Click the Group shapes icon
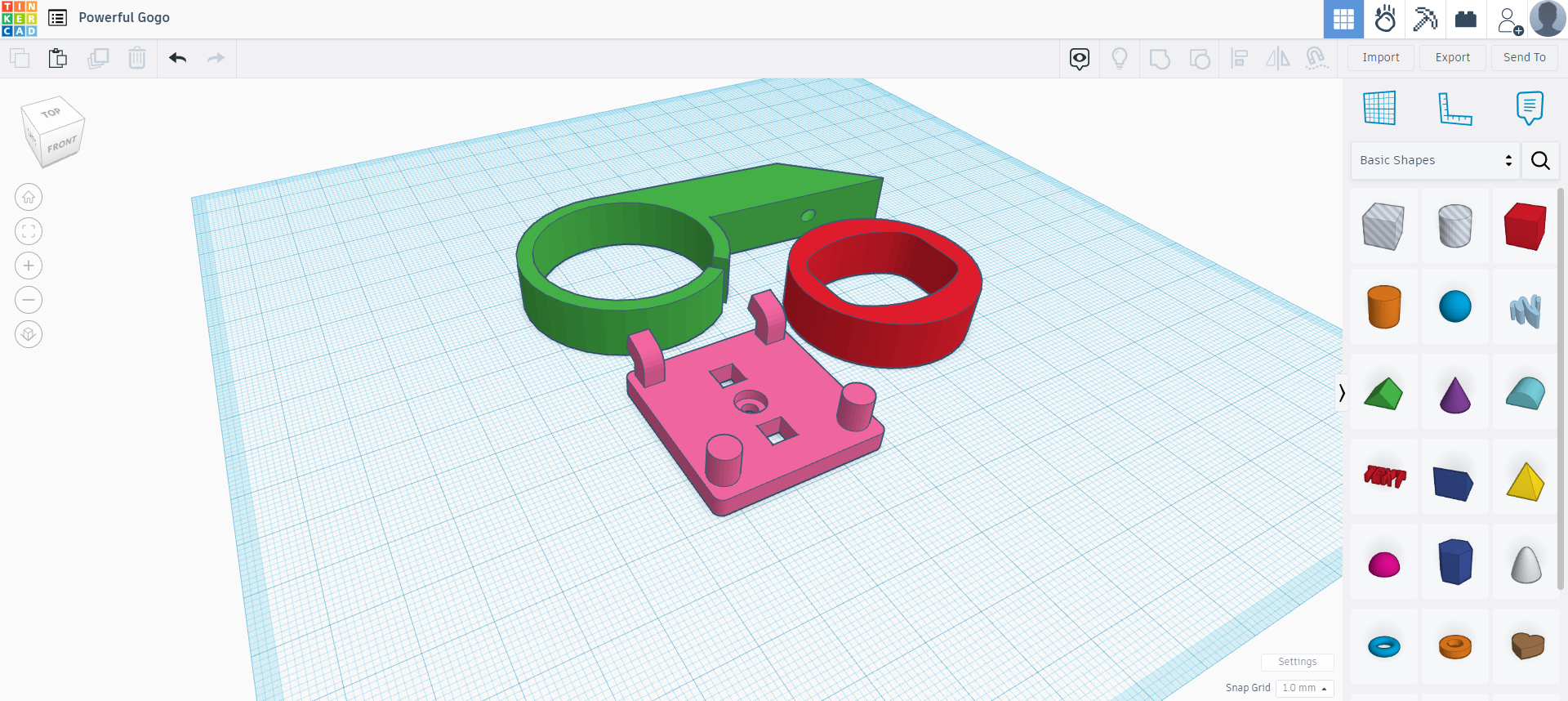The height and width of the screenshot is (701, 1568). [1160, 59]
